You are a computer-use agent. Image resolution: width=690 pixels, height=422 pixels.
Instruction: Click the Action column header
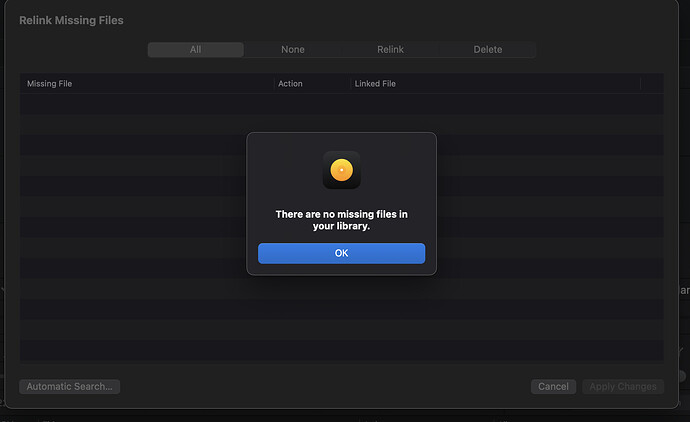tap(311, 84)
